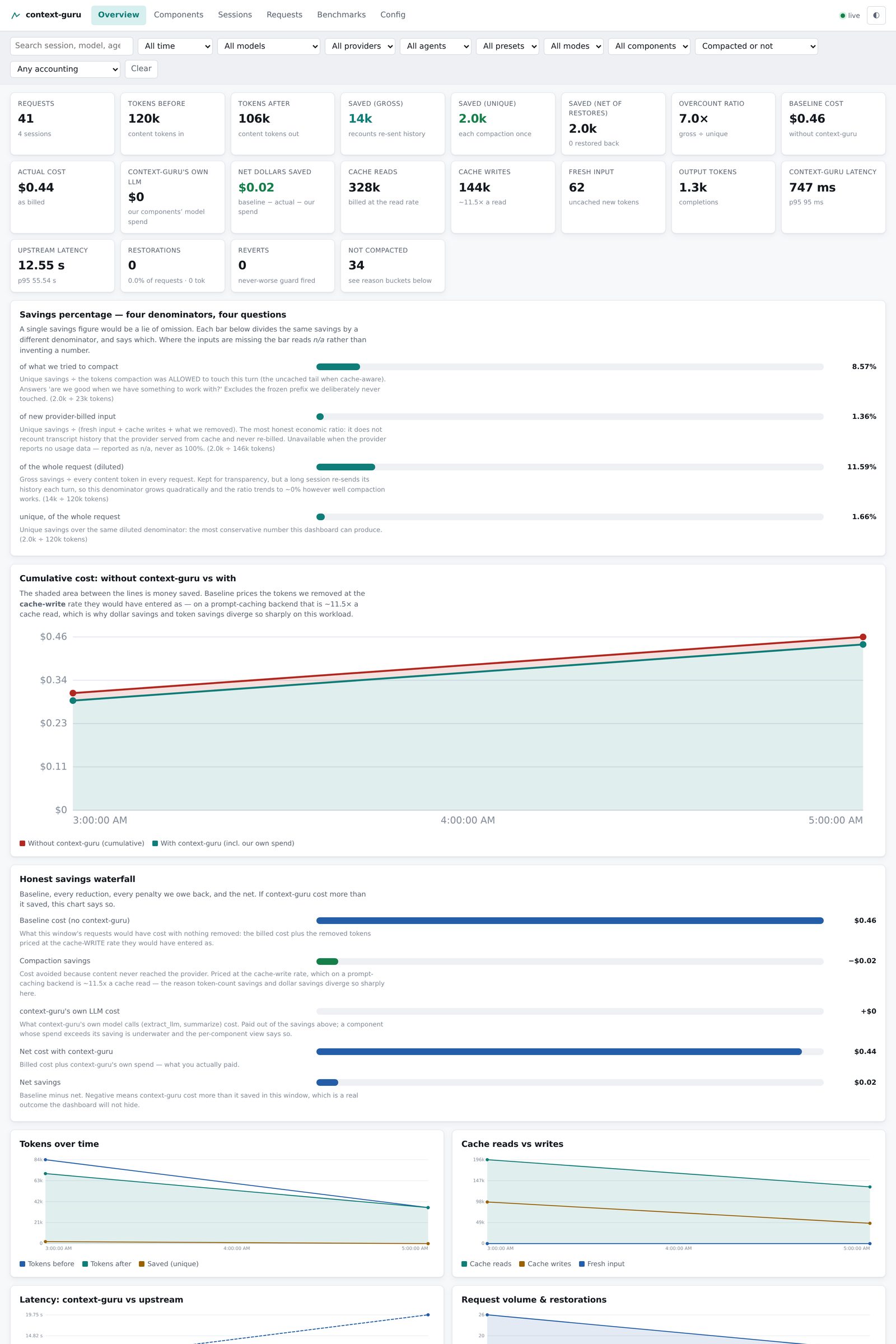Open the Config tab
The width and height of the screenshot is (896, 1344).
coord(393,15)
